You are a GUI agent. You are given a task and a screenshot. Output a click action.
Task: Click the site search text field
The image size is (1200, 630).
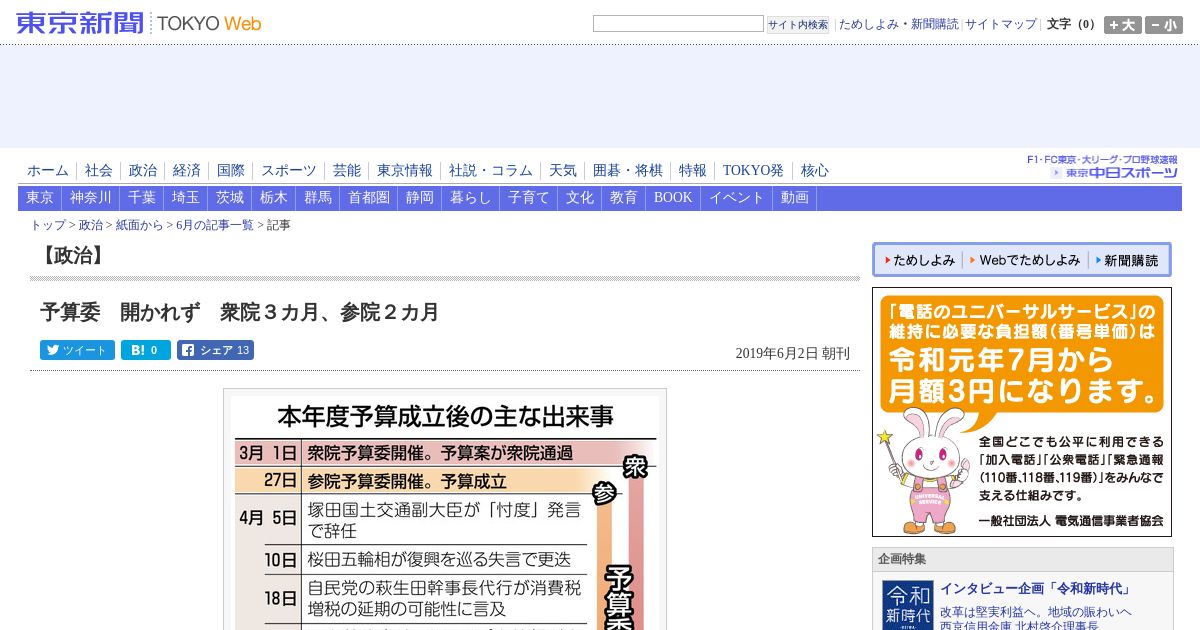pos(678,24)
